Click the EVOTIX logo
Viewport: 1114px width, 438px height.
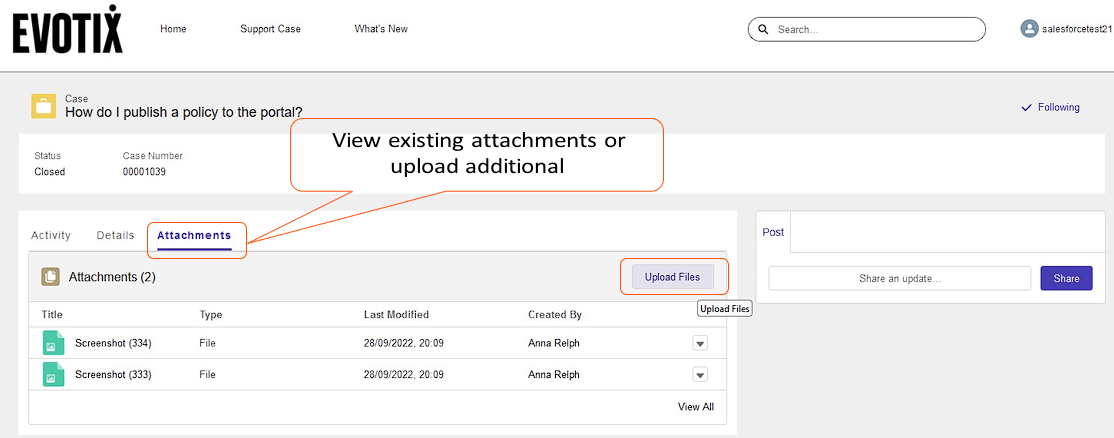coord(68,29)
